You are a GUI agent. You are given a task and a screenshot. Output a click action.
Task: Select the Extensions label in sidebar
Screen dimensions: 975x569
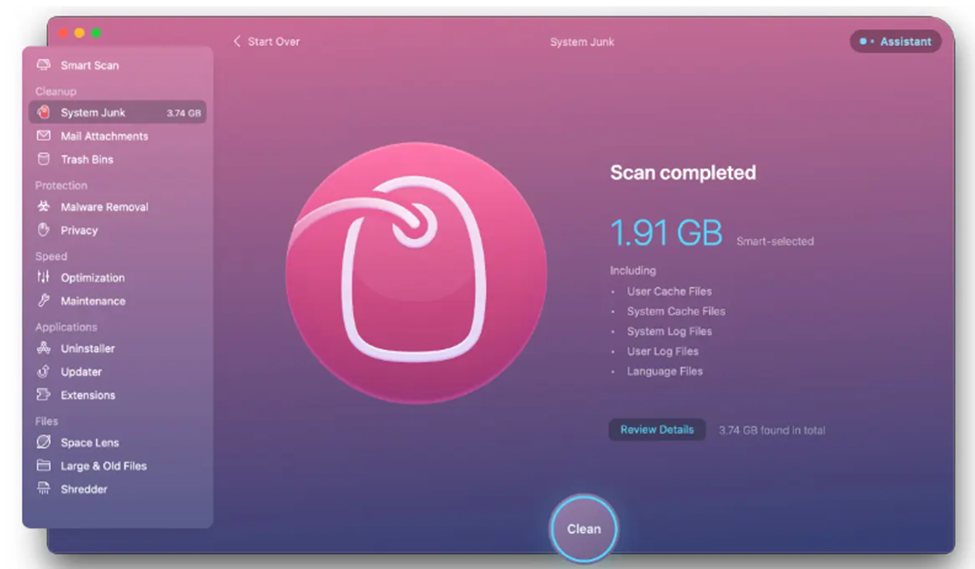88,395
